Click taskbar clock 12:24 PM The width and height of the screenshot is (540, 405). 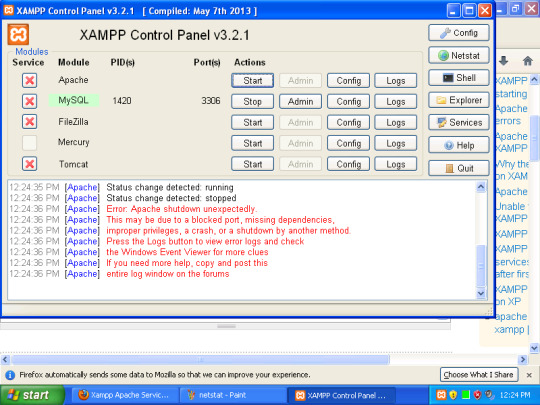pos(515,395)
